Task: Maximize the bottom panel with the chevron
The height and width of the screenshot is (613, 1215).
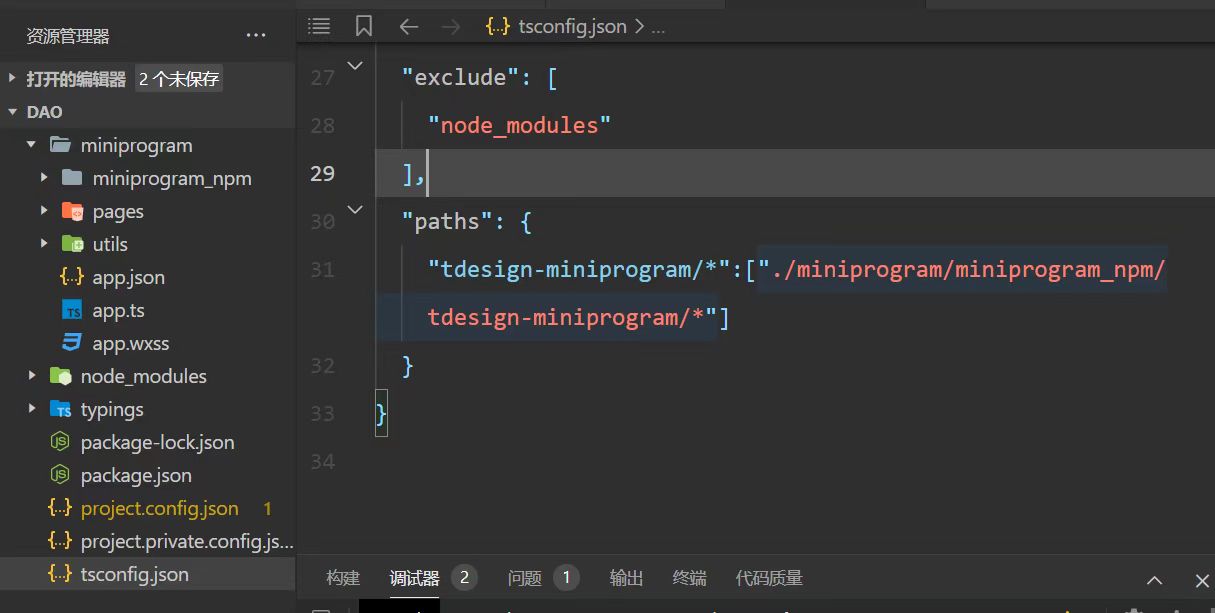Action: click(x=1154, y=580)
